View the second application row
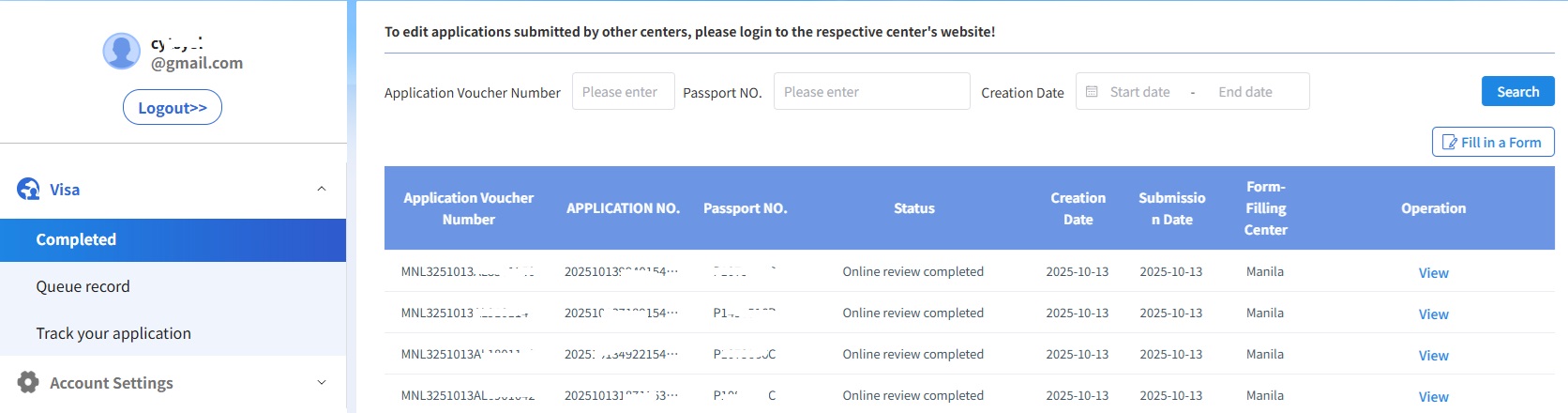Screen dimensions: 1568x413 pyautogui.click(x=1433, y=314)
